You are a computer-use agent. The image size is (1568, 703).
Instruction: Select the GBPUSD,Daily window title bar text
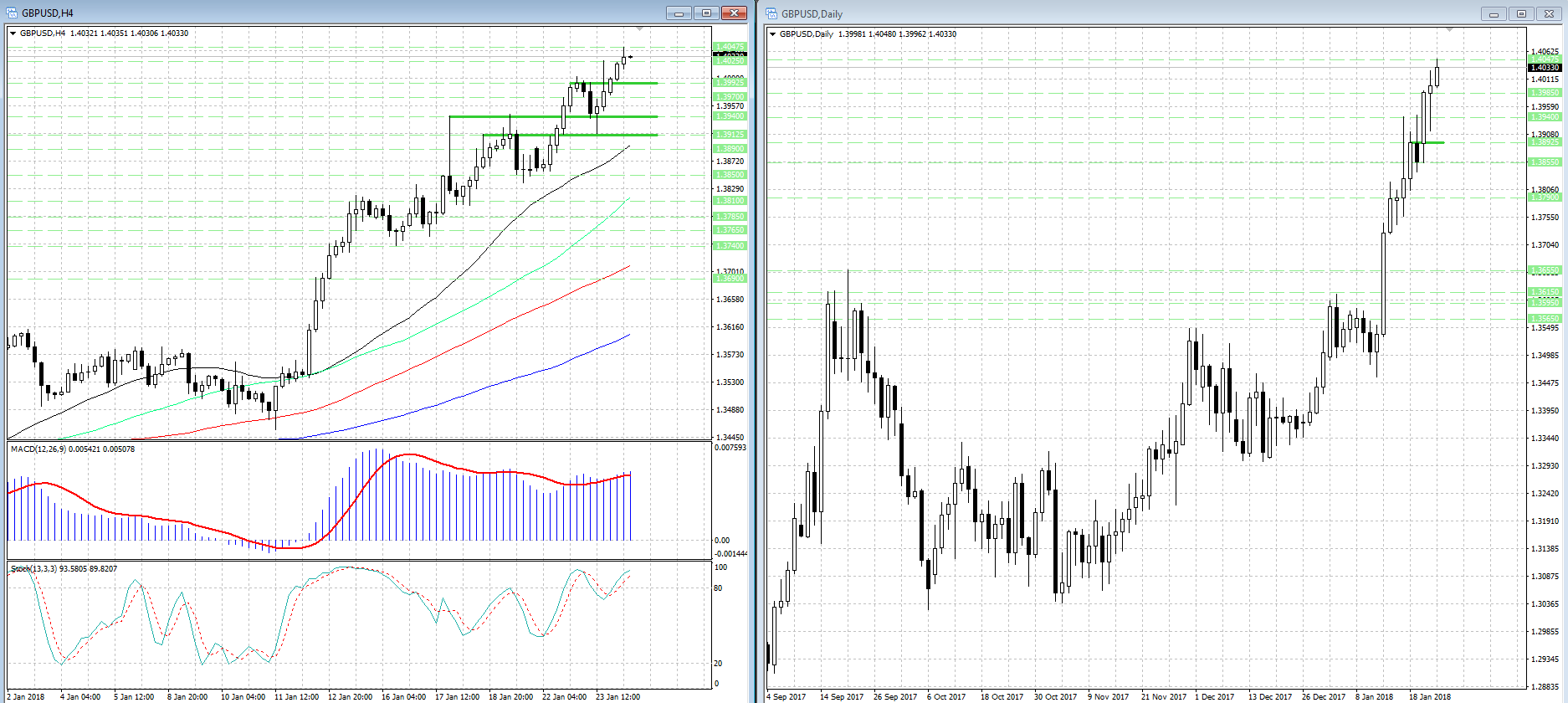(812, 13)
